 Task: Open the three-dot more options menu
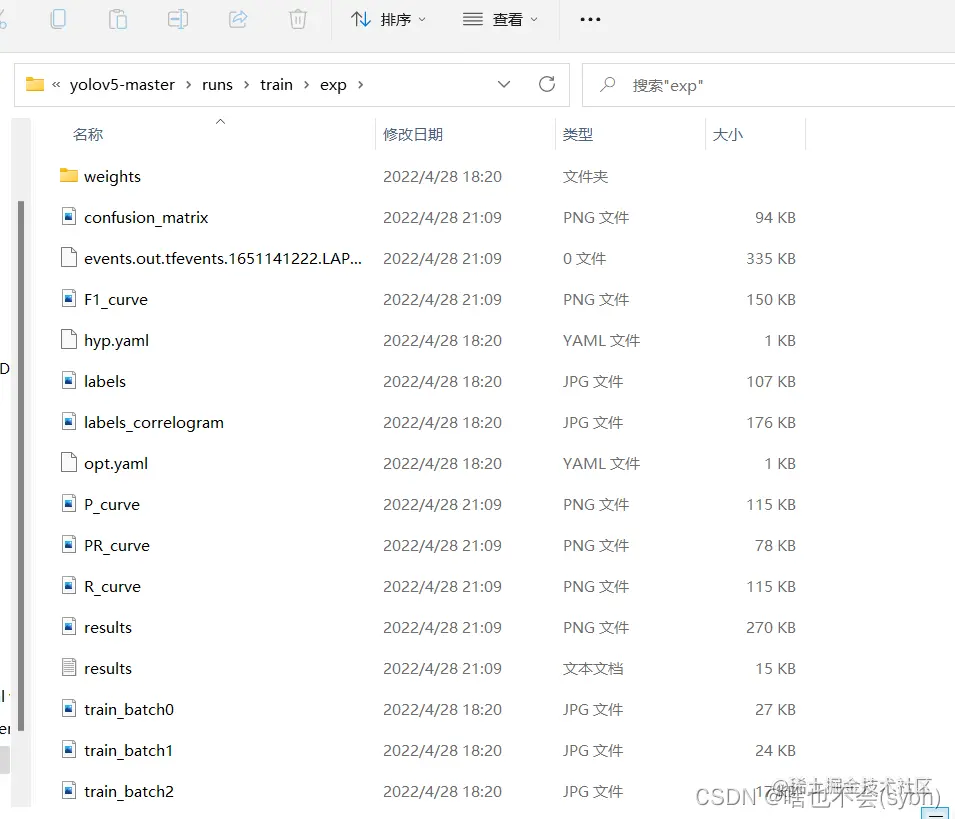tap(590, 19)
